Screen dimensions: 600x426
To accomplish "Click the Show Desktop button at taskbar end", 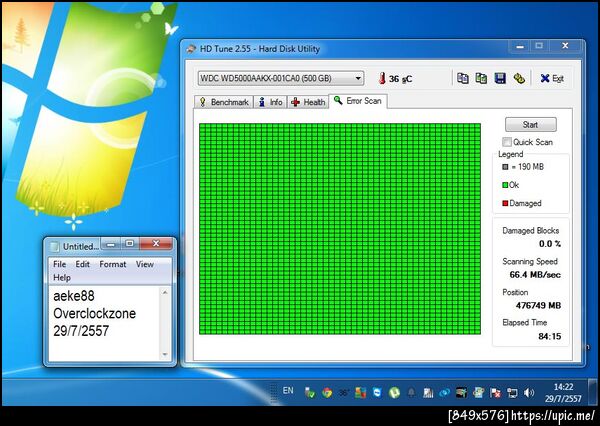I will [x=593, y=392].
